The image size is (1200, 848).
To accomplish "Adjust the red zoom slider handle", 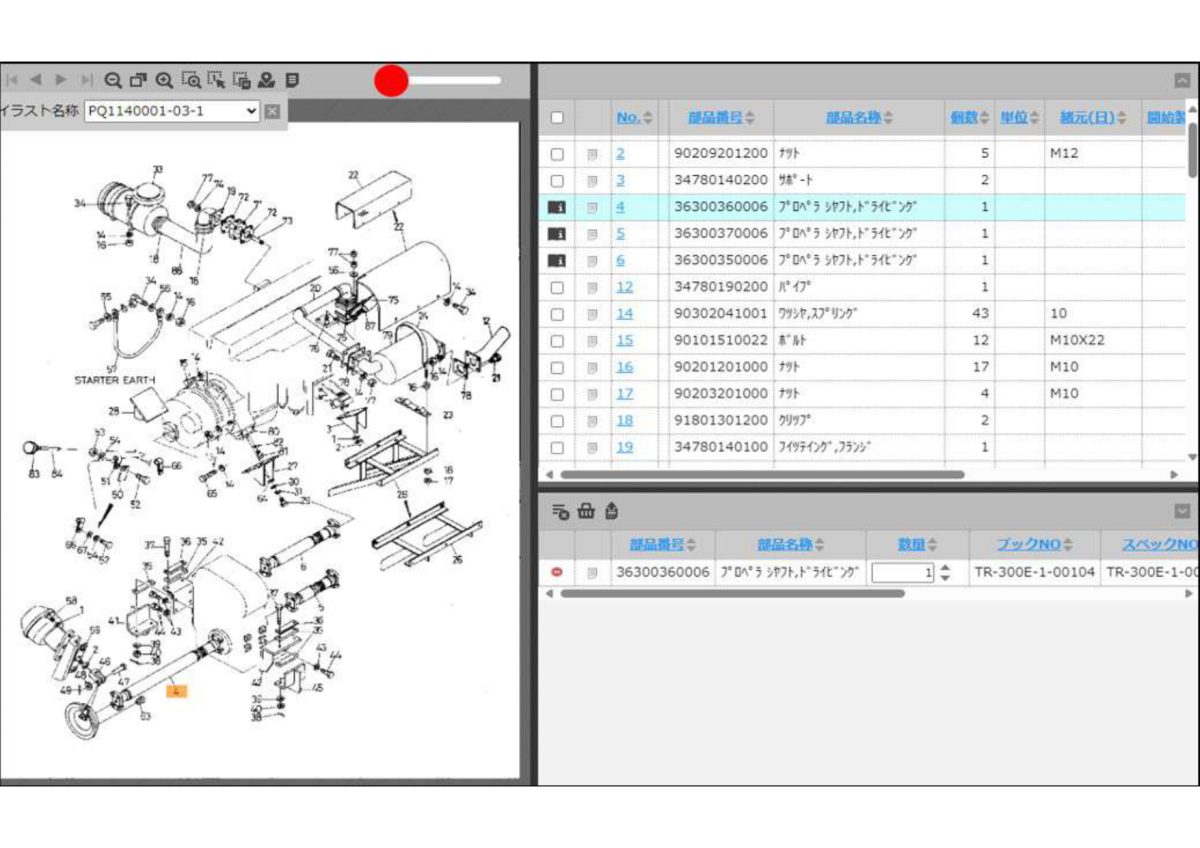I will [391, 81].
